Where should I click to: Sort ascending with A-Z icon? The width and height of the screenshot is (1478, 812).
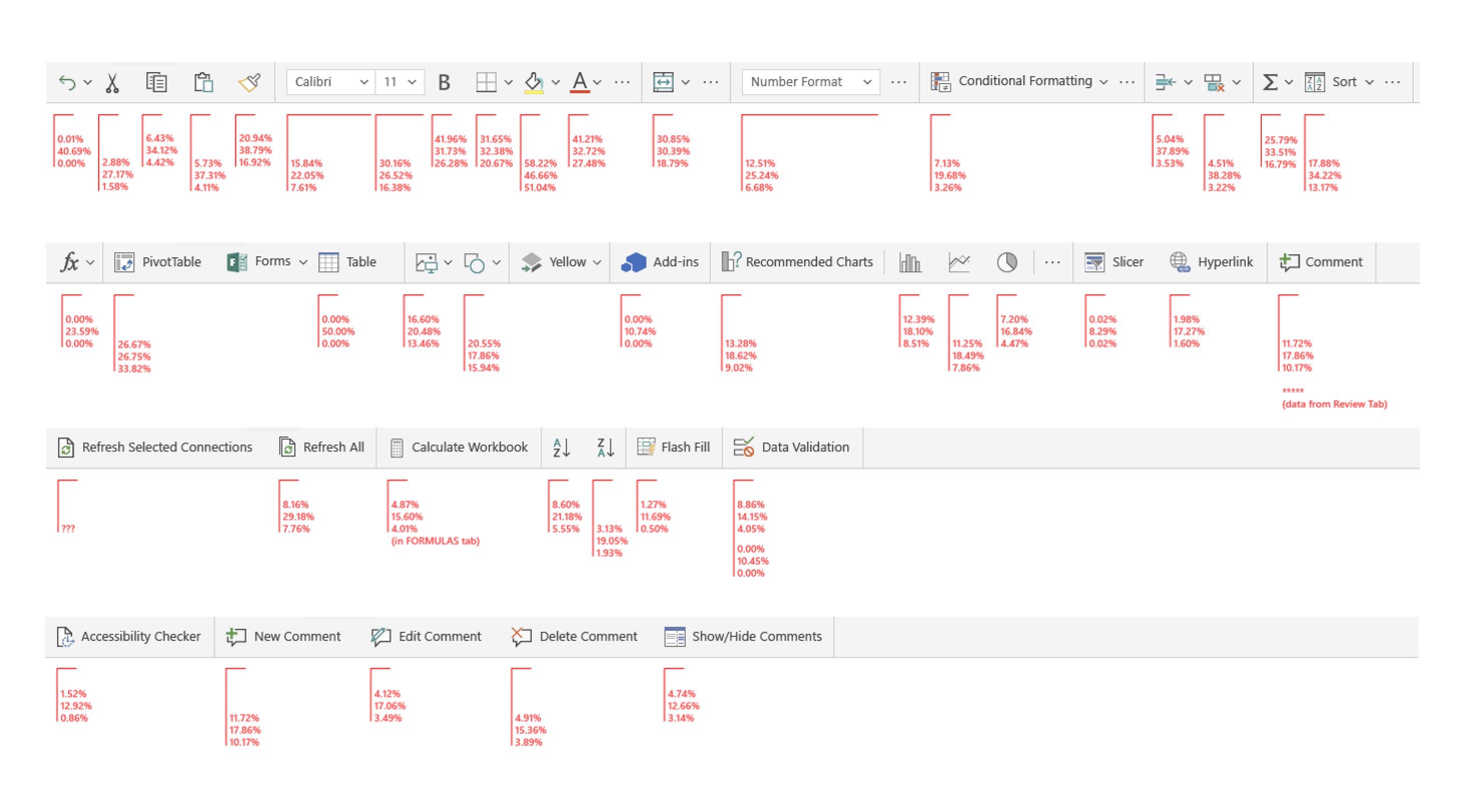(x=561, y=447)
